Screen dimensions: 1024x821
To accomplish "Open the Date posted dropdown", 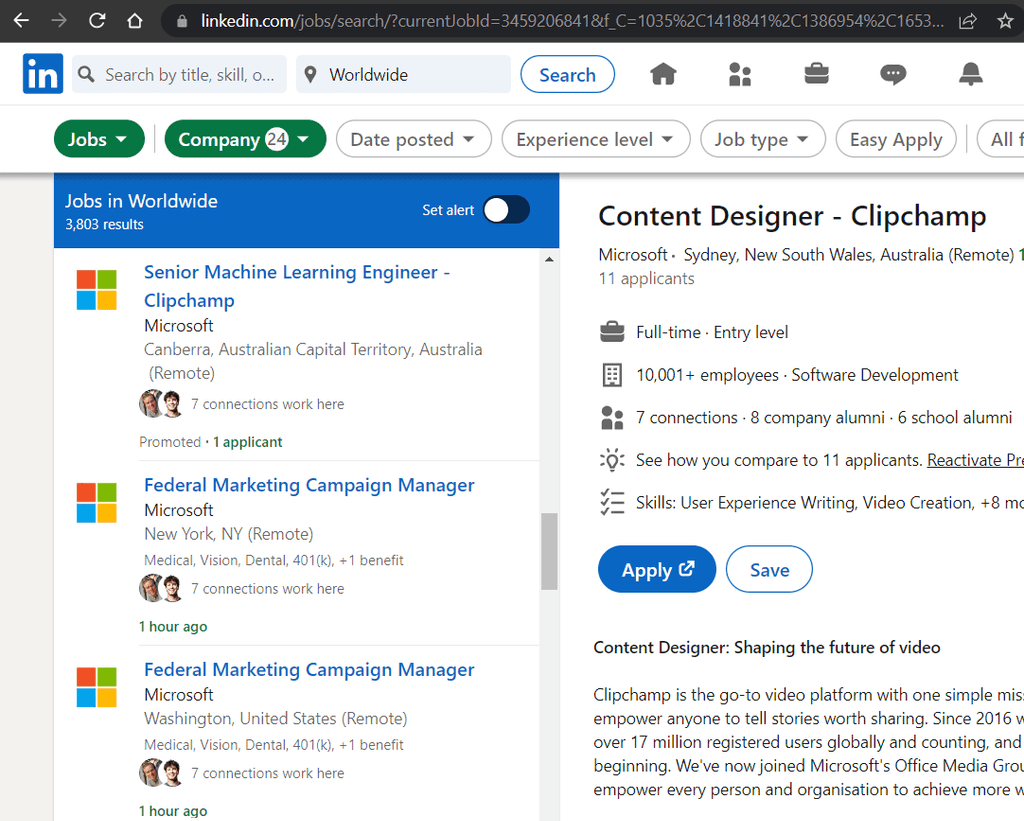I will (413, 139).
